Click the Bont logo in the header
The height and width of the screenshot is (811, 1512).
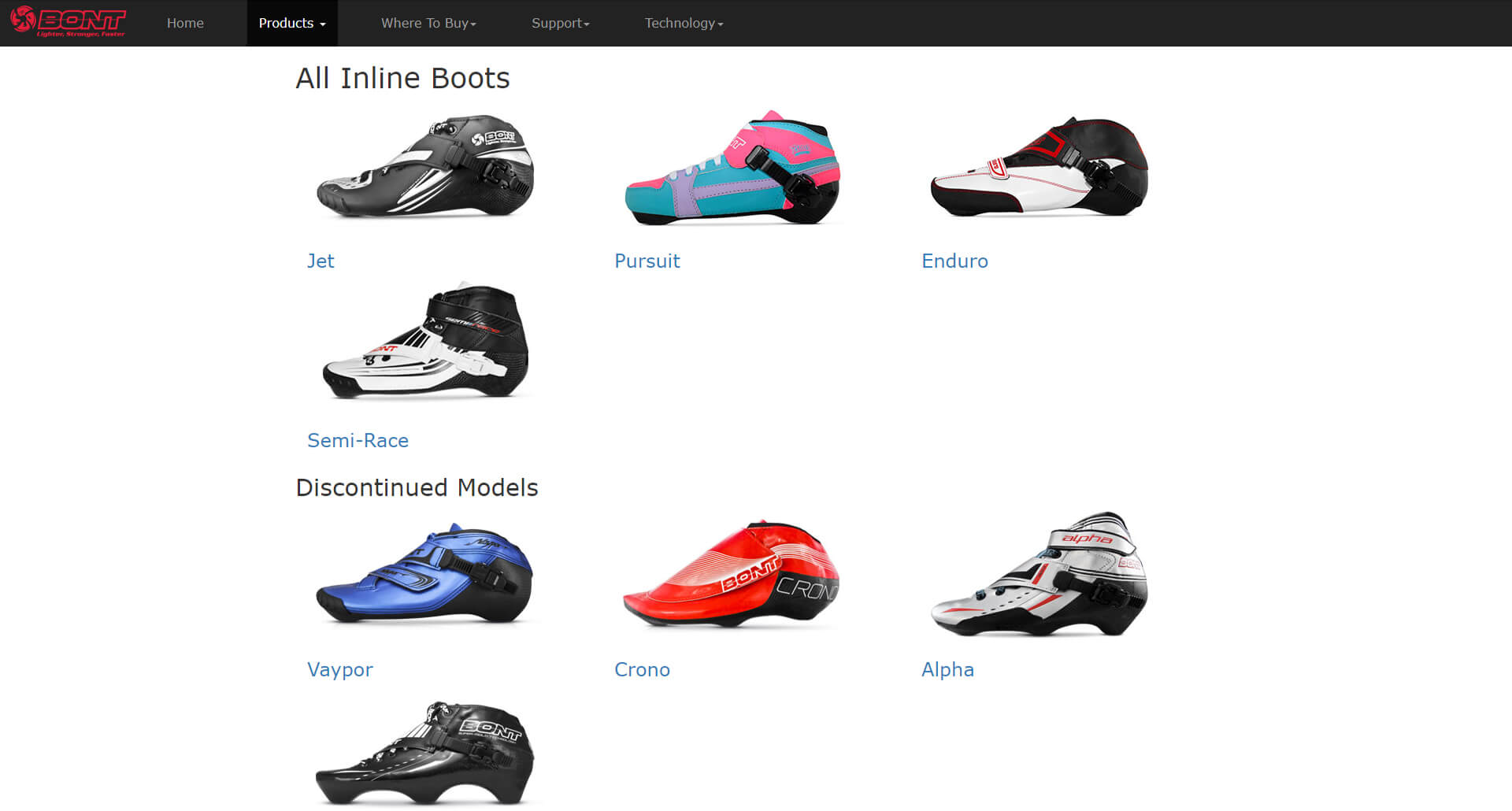click(x=68, y=22)
